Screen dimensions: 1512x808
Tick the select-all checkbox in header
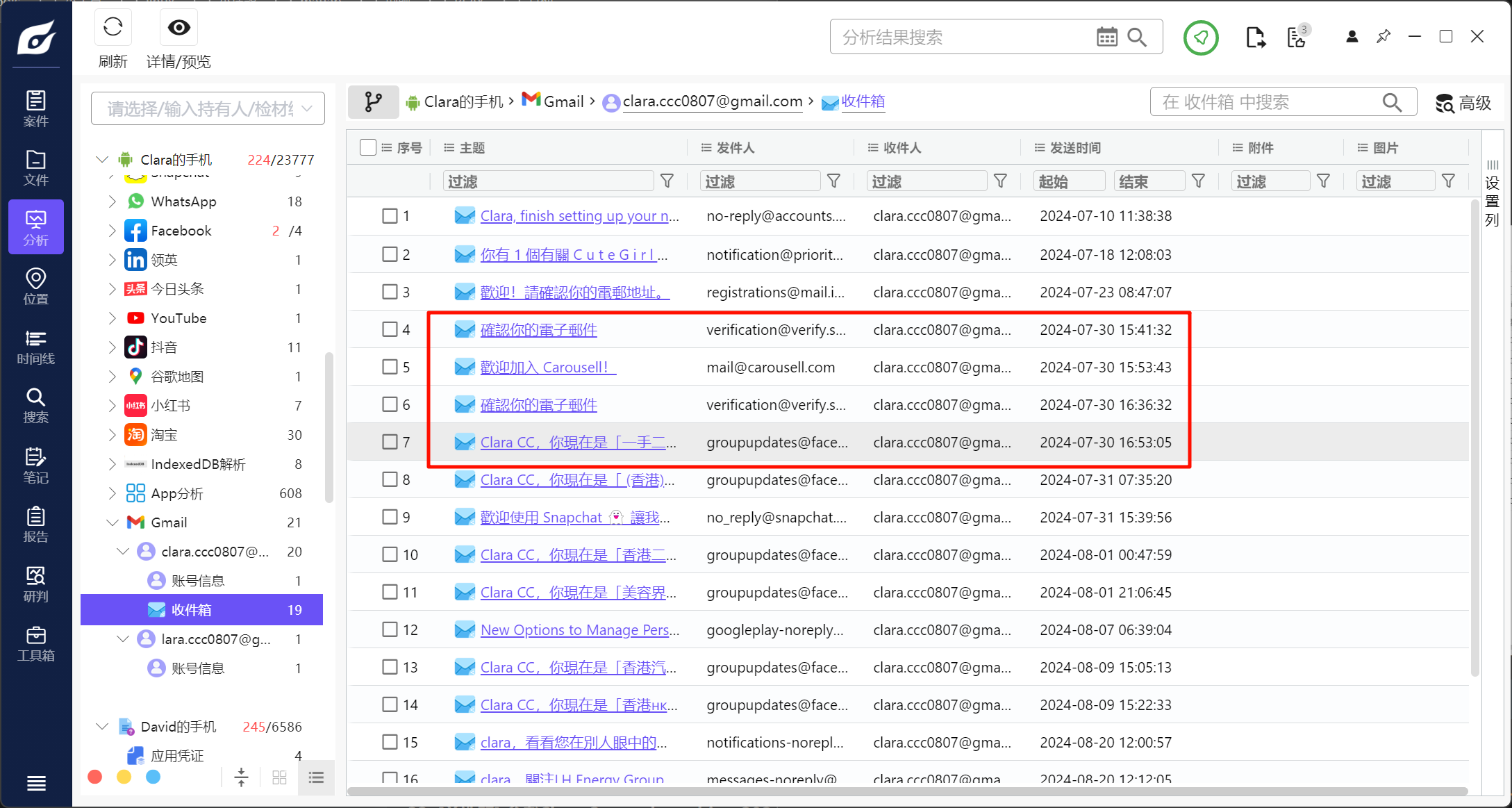pyautogui.click(x=368, y=147)
